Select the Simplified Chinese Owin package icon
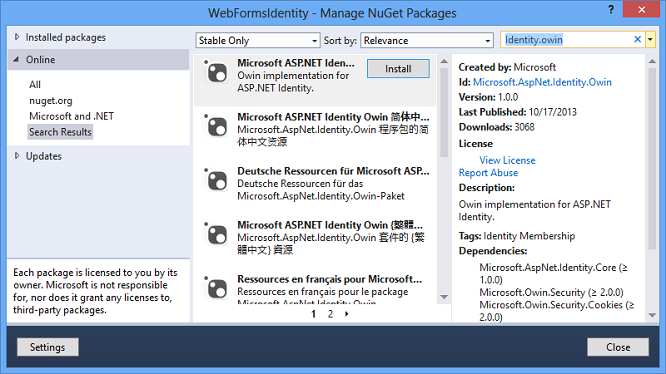The width and height of the screenshot is (666, 374). (217, 127)
